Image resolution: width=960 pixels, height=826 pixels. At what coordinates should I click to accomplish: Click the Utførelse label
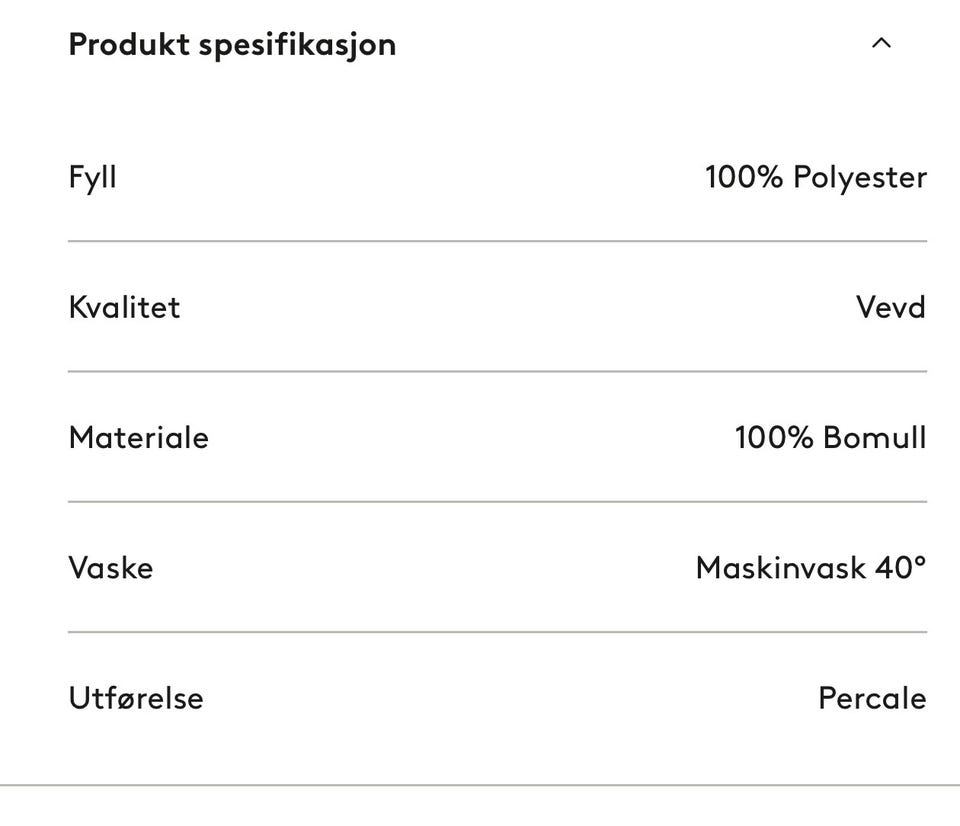click(136, 699)
